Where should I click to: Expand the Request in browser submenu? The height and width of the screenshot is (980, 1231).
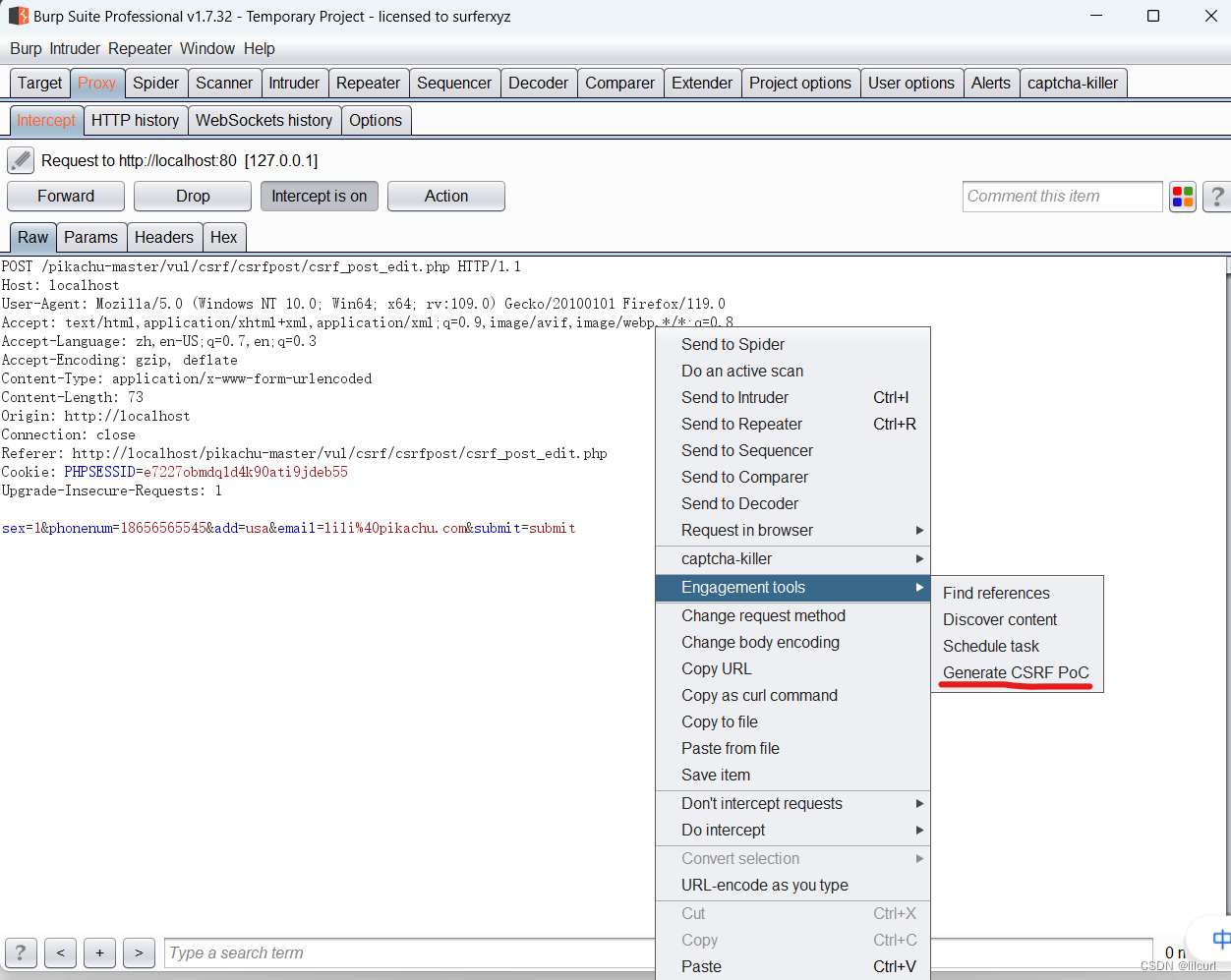point(792,530)
